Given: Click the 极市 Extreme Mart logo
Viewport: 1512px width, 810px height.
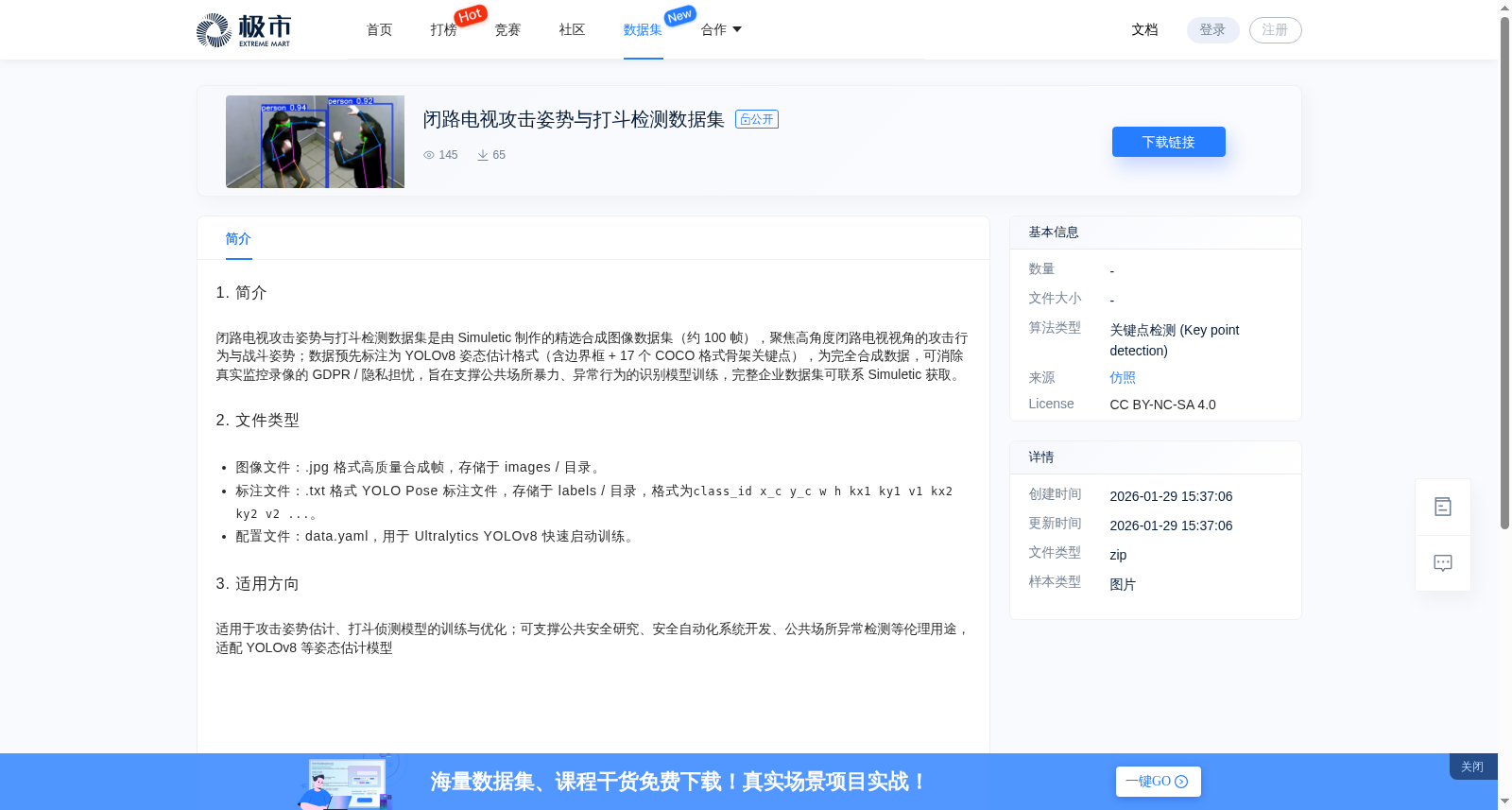Looking at the screenshot, I should [x=244, y=30].
